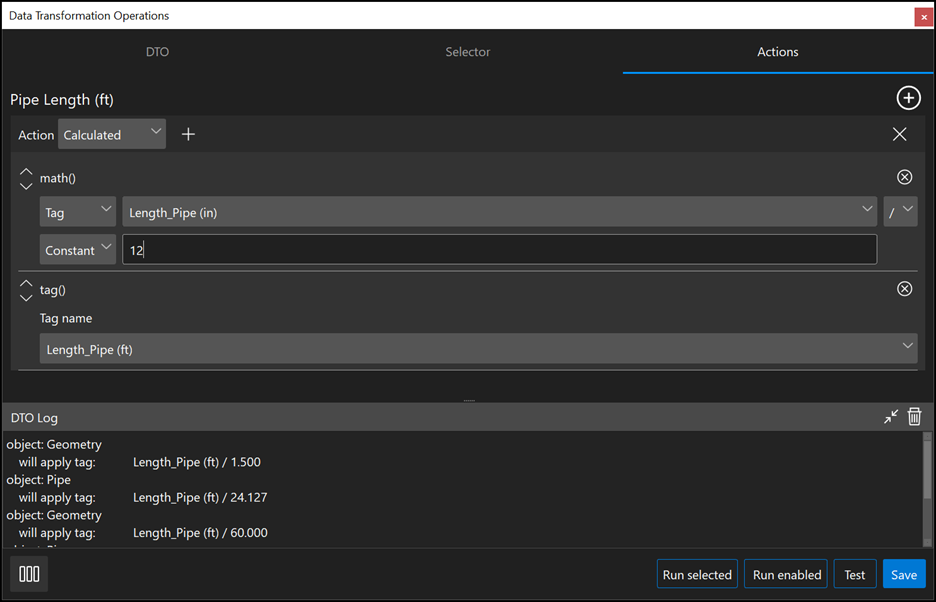Clear the DTO Log with trash icon
This screenshot has width=936, height=602.
[x=914, y=417]
